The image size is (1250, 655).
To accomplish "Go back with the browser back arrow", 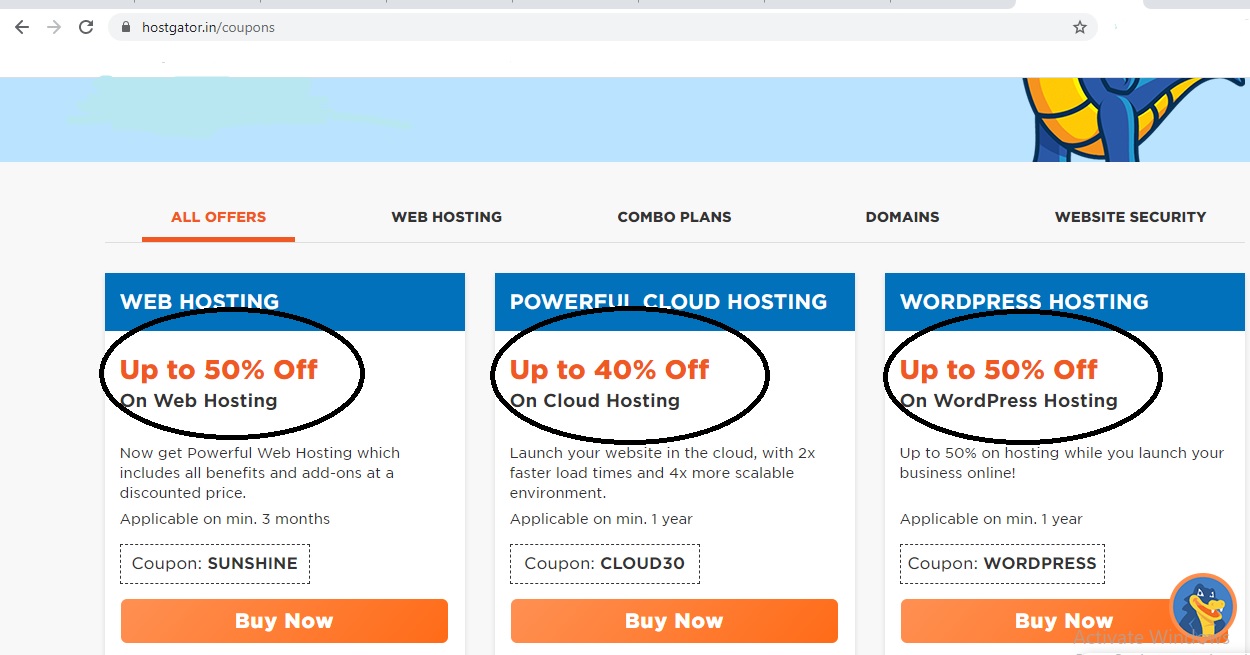I will [21, 27].
